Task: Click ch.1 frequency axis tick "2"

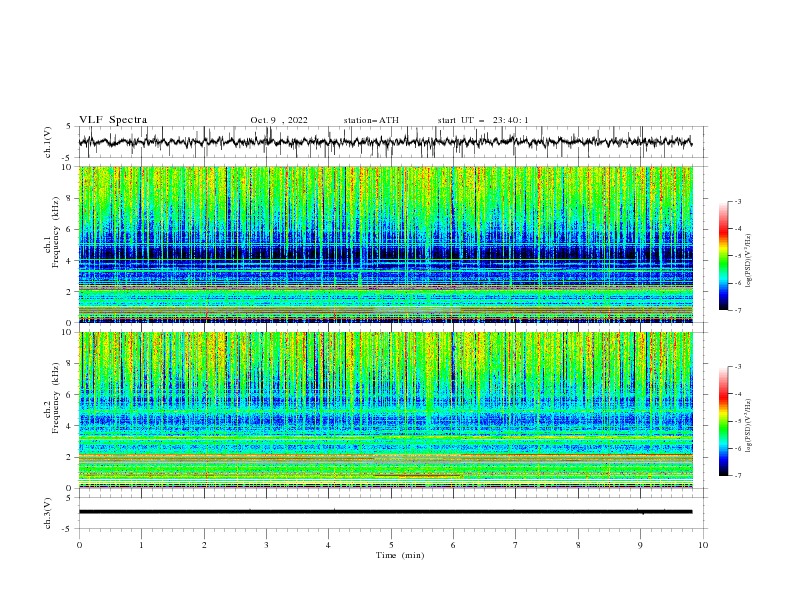Action: click(70, 292)
